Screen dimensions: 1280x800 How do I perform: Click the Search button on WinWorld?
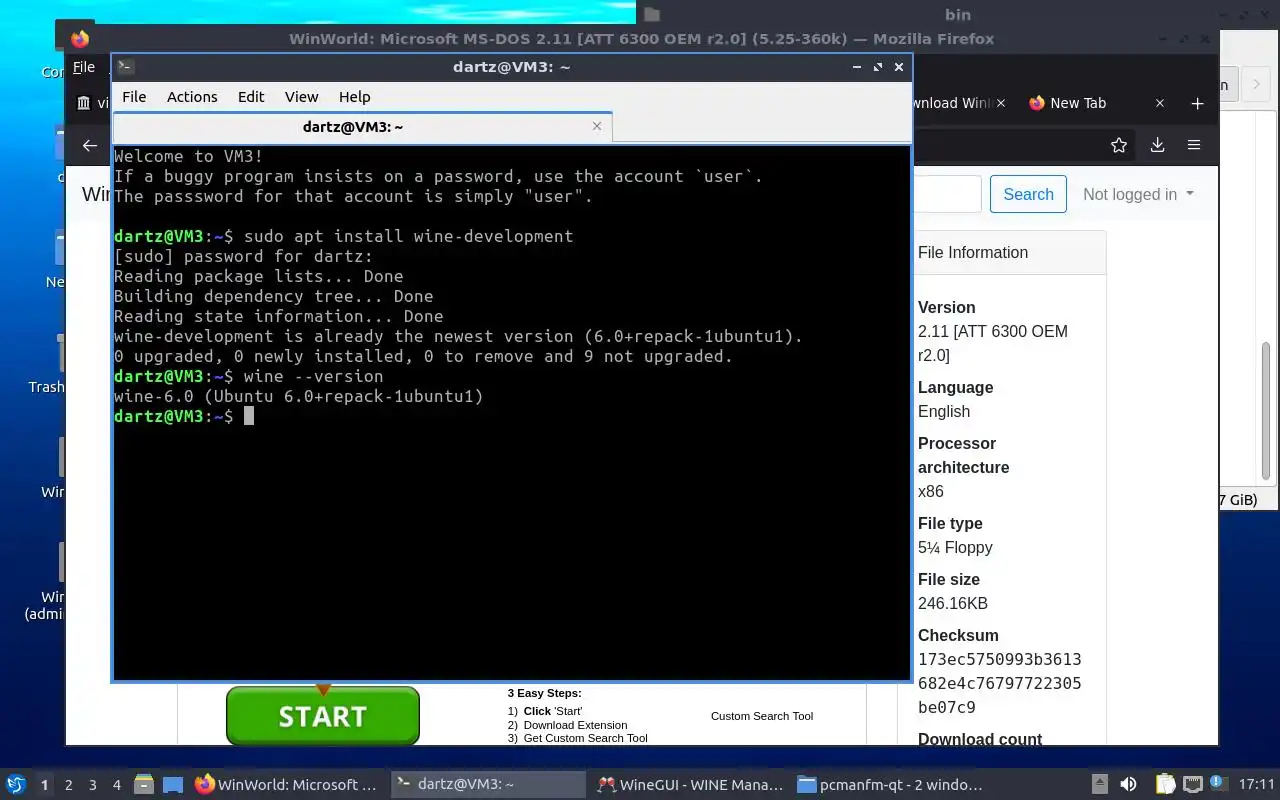coord(1028,194)
